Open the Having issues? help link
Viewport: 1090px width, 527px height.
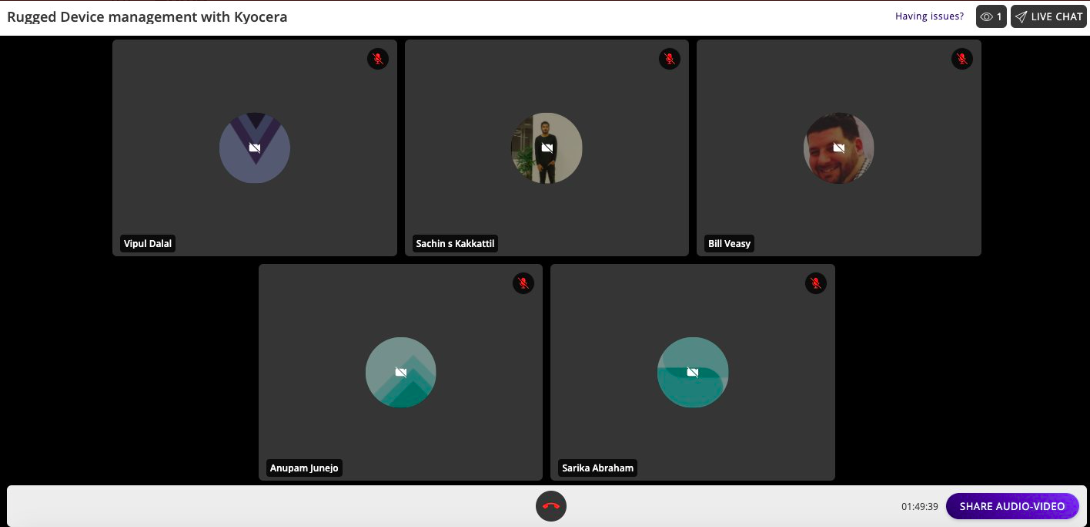[x=929, y=17]
